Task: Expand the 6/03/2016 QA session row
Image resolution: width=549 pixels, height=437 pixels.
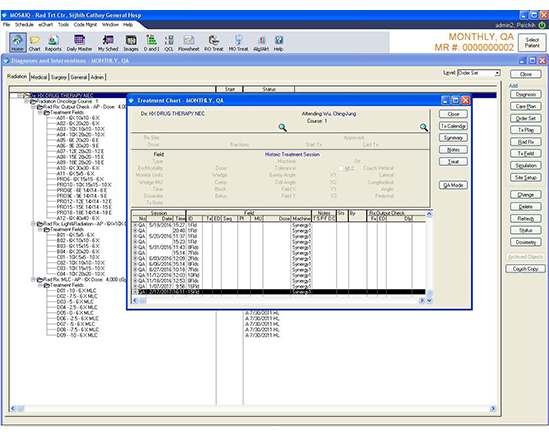Action: [135, 258]
